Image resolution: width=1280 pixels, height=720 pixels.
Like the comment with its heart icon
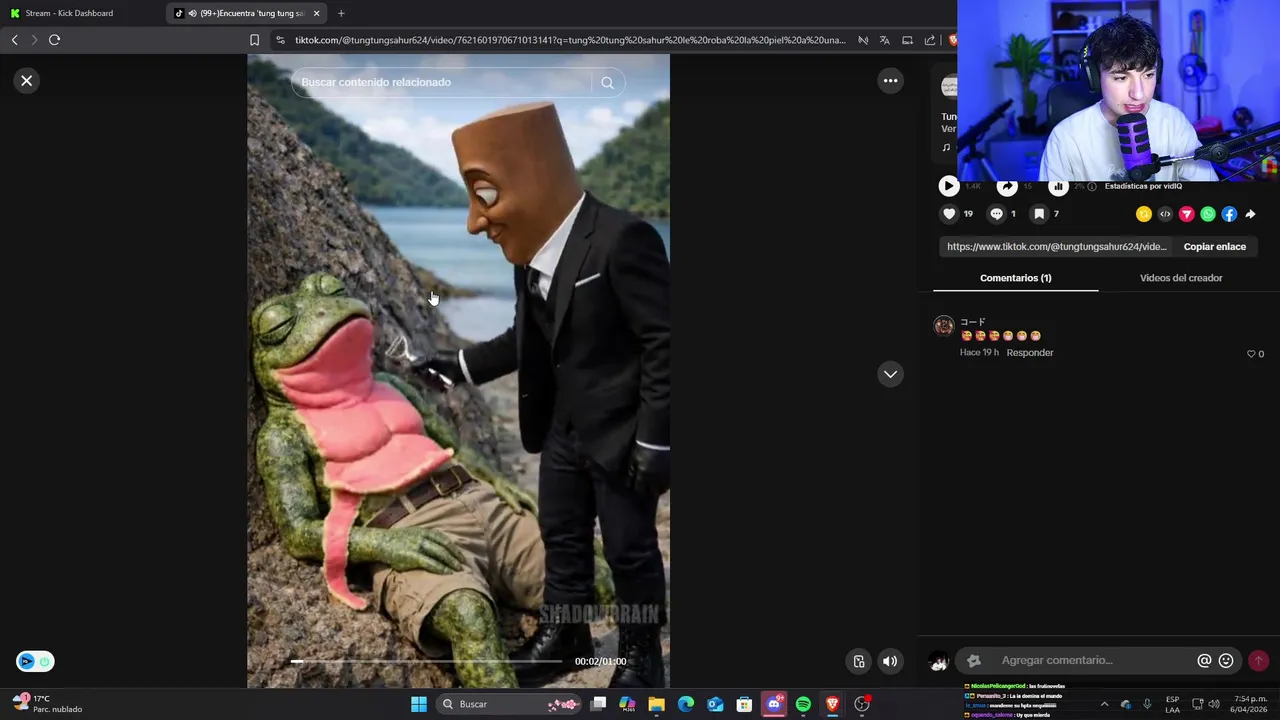1250,354
